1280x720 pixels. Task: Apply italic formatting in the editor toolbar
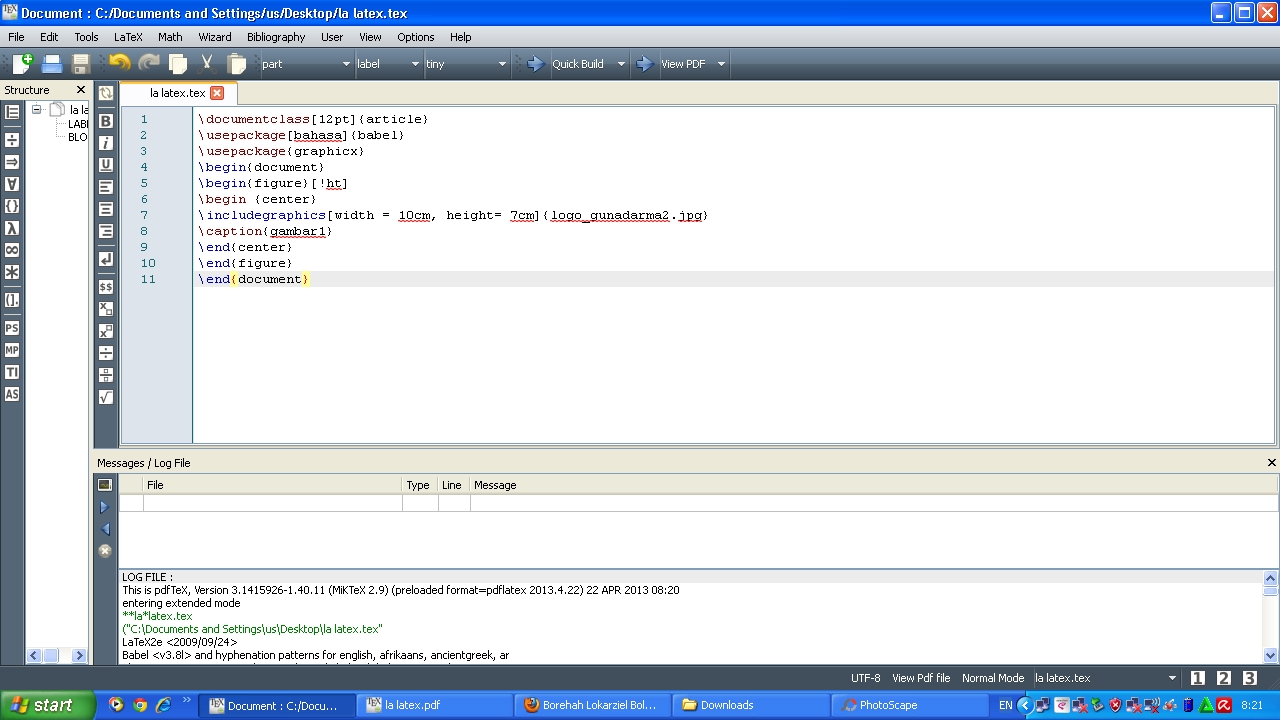(x=105, y=143)
